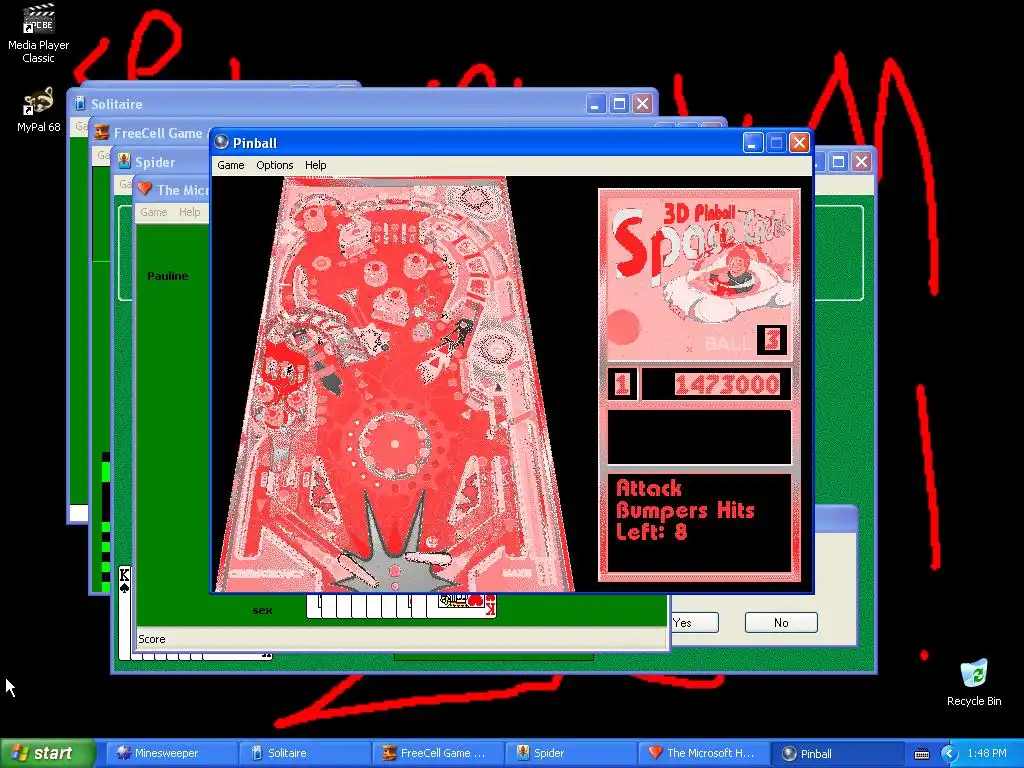The height and width of the screenshot is (768, 1024).
Task: Click the Solitaire window title text
Action: 116,104
